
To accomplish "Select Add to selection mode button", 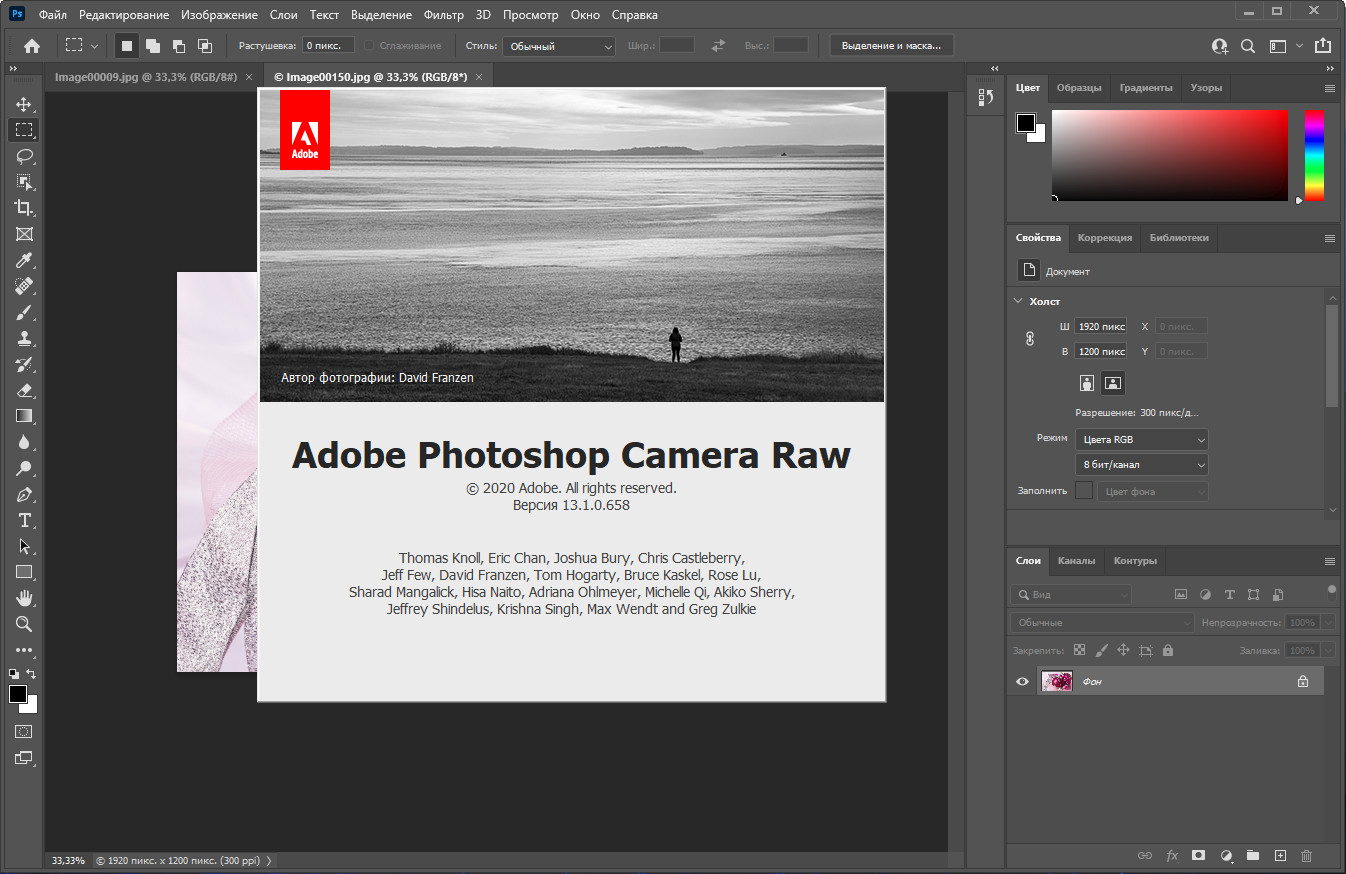I will [x=153, y=46].
